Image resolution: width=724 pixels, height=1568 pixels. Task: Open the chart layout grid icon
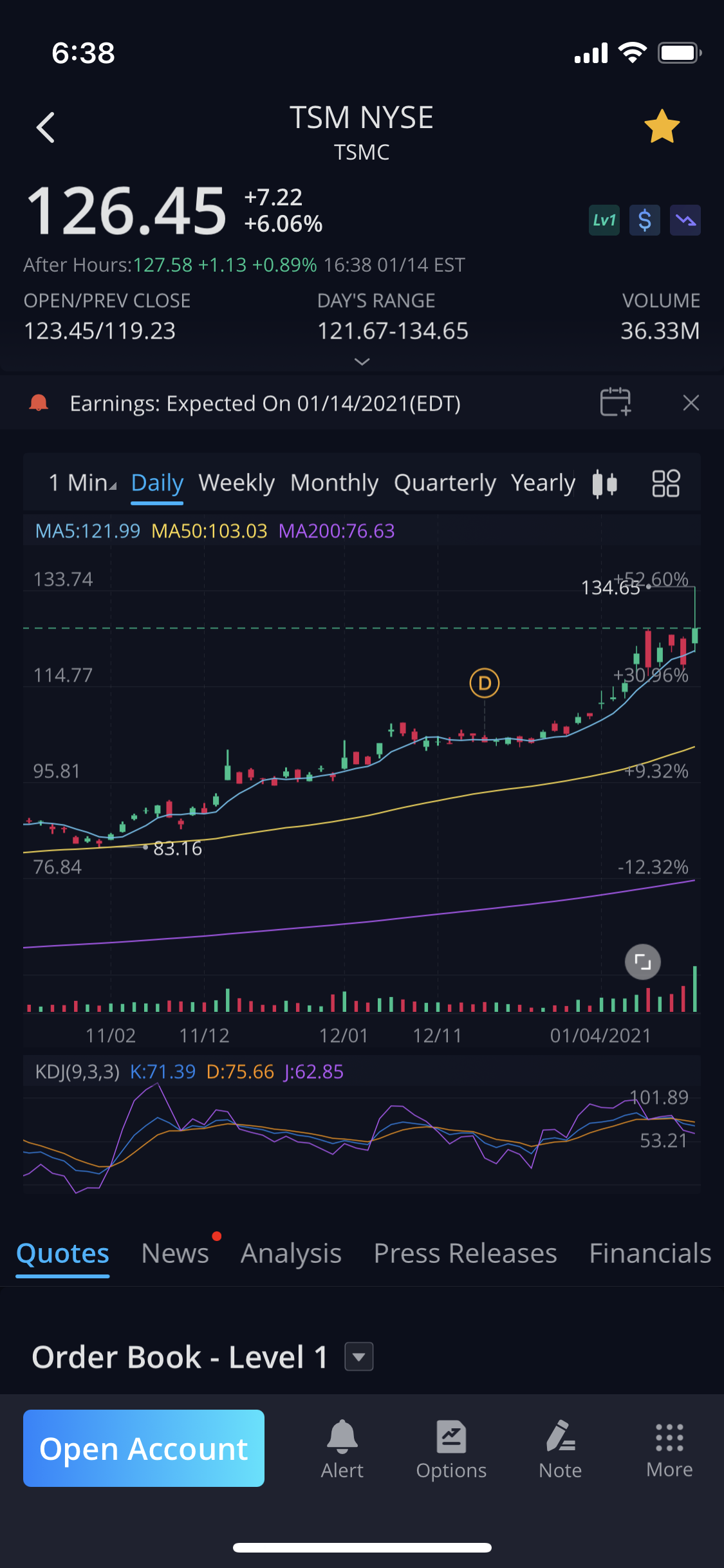point(665,483)
